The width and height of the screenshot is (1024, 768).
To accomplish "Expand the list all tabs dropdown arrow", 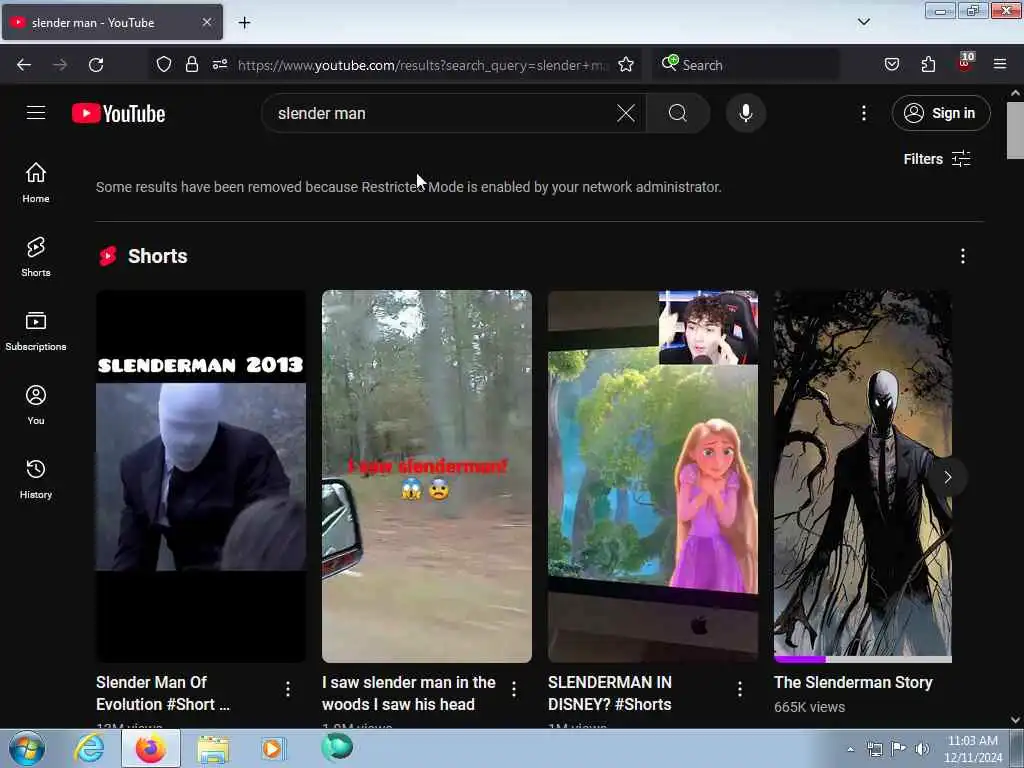I will tap(863, 22).
